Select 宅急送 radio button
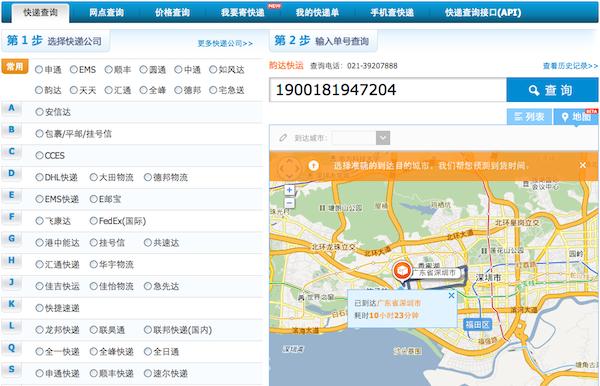This screenshot has height=386, width=600. (x=213, y=90)
